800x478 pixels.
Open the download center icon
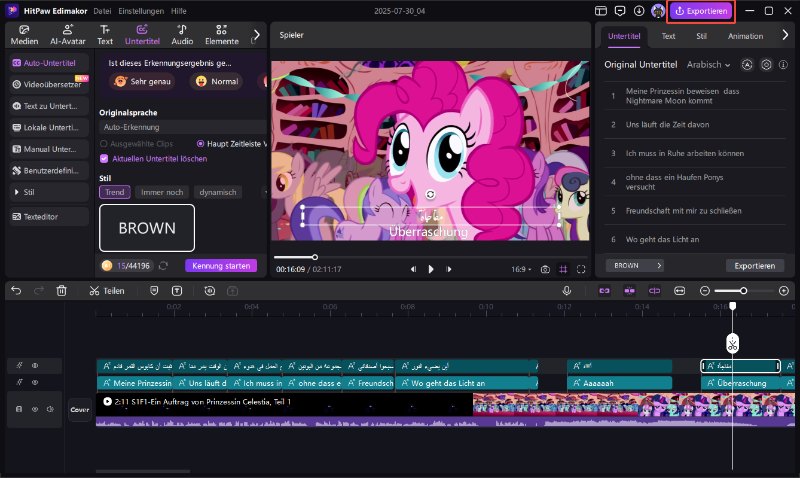(639, 11)
